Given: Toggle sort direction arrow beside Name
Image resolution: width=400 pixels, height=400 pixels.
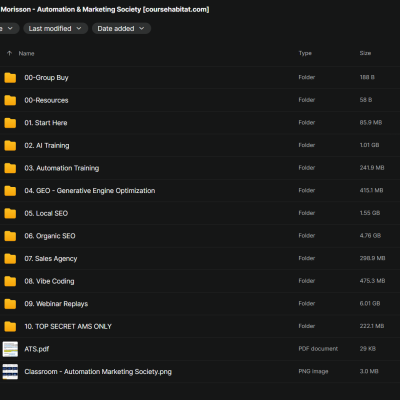Looking at the screenshot, I should point(9,53).
